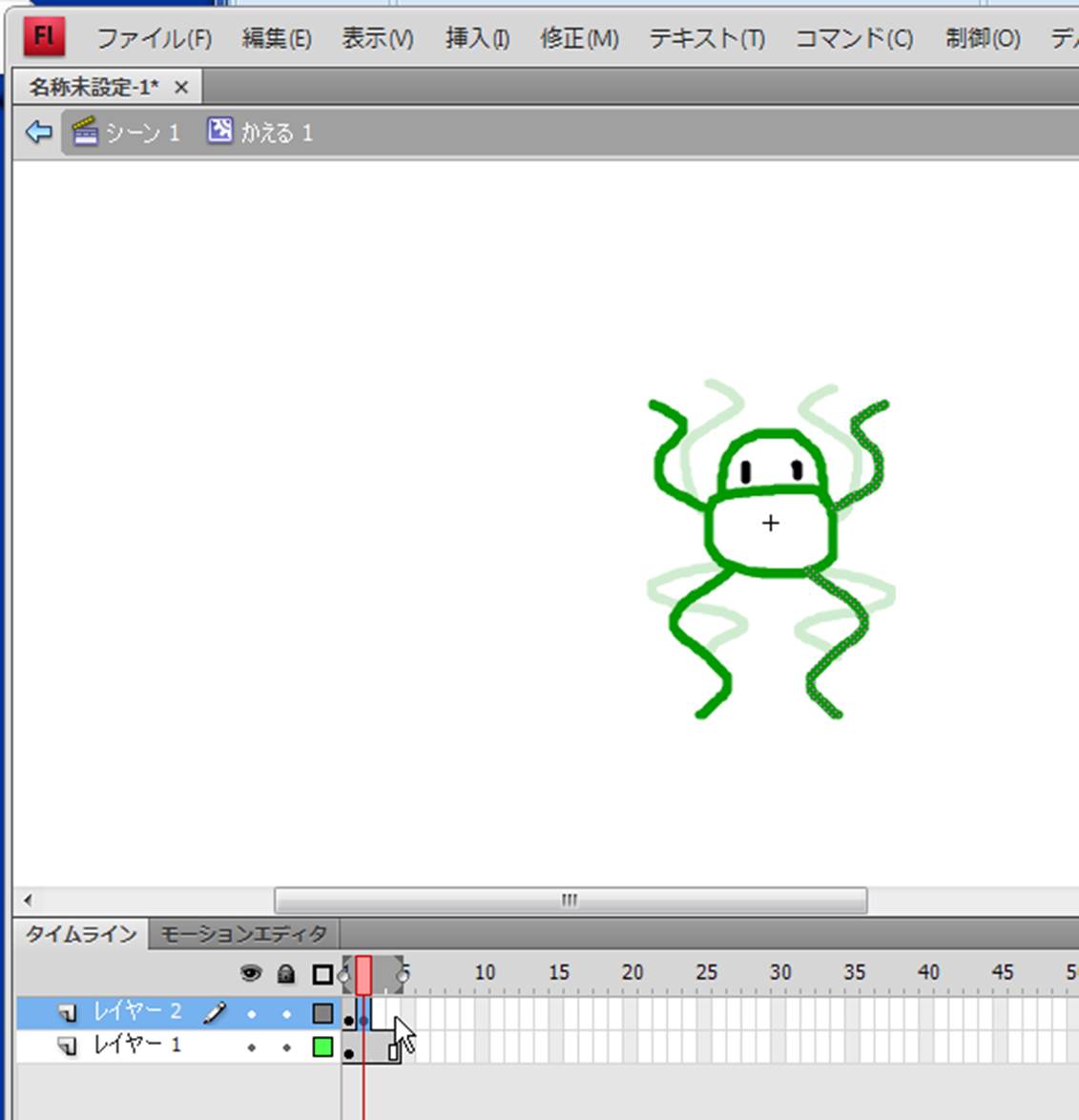Image resolution: width=1079 pixels, height=1120 pixels.
Task: Click the back arrow in the edit bar
Action: click(38, 132)
